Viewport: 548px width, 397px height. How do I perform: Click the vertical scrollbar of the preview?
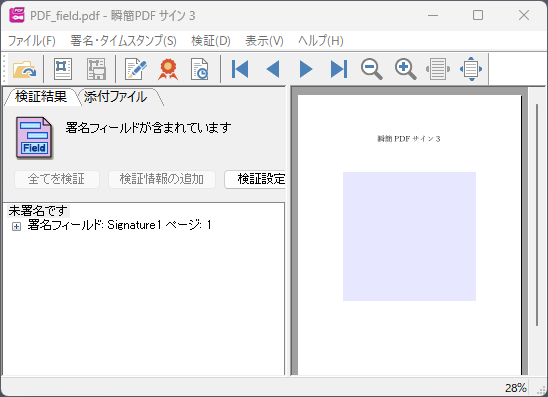[537, 214]
